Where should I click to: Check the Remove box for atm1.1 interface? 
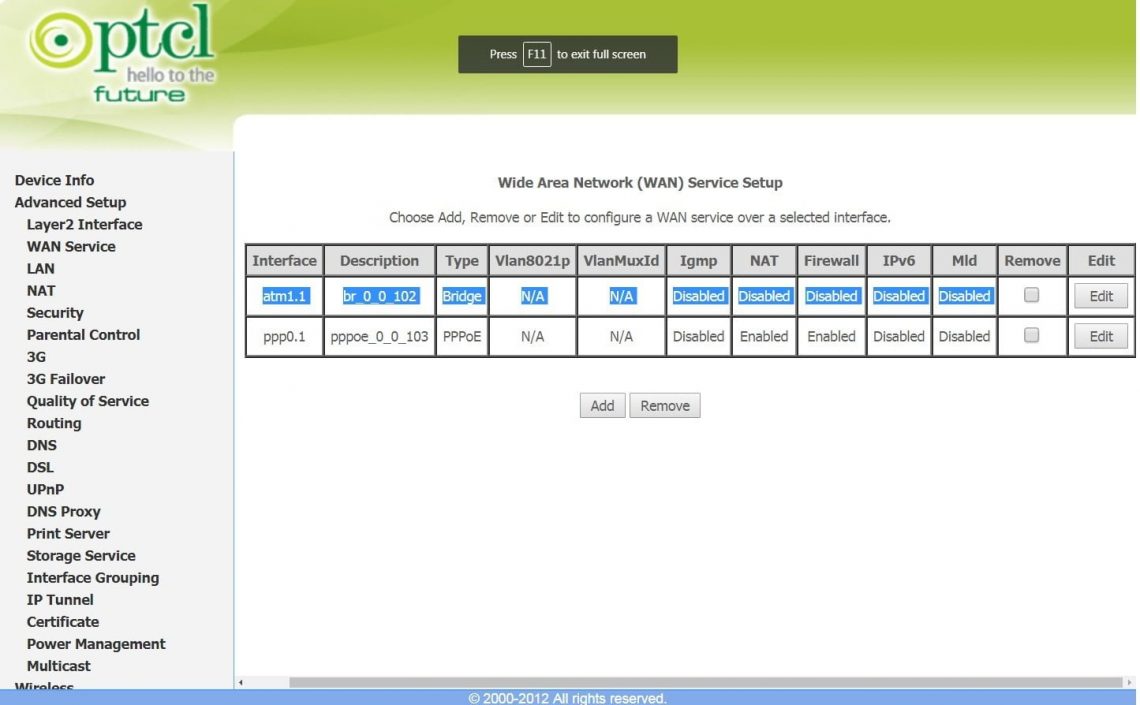pyautogui.click(x=1031, y=295)
